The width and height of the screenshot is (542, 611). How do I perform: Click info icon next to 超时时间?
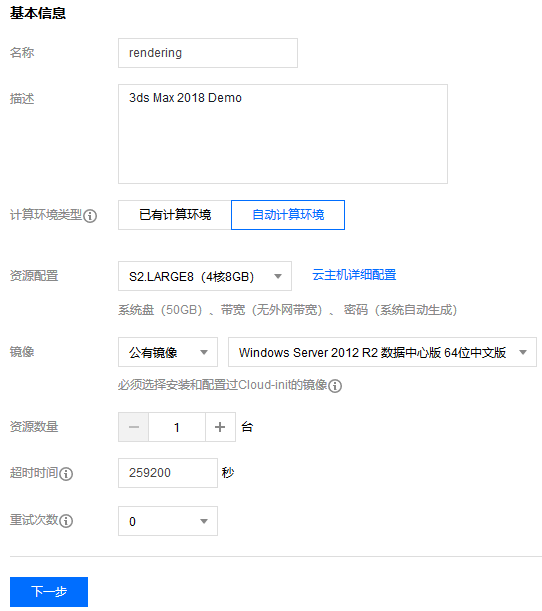point(66,473)
